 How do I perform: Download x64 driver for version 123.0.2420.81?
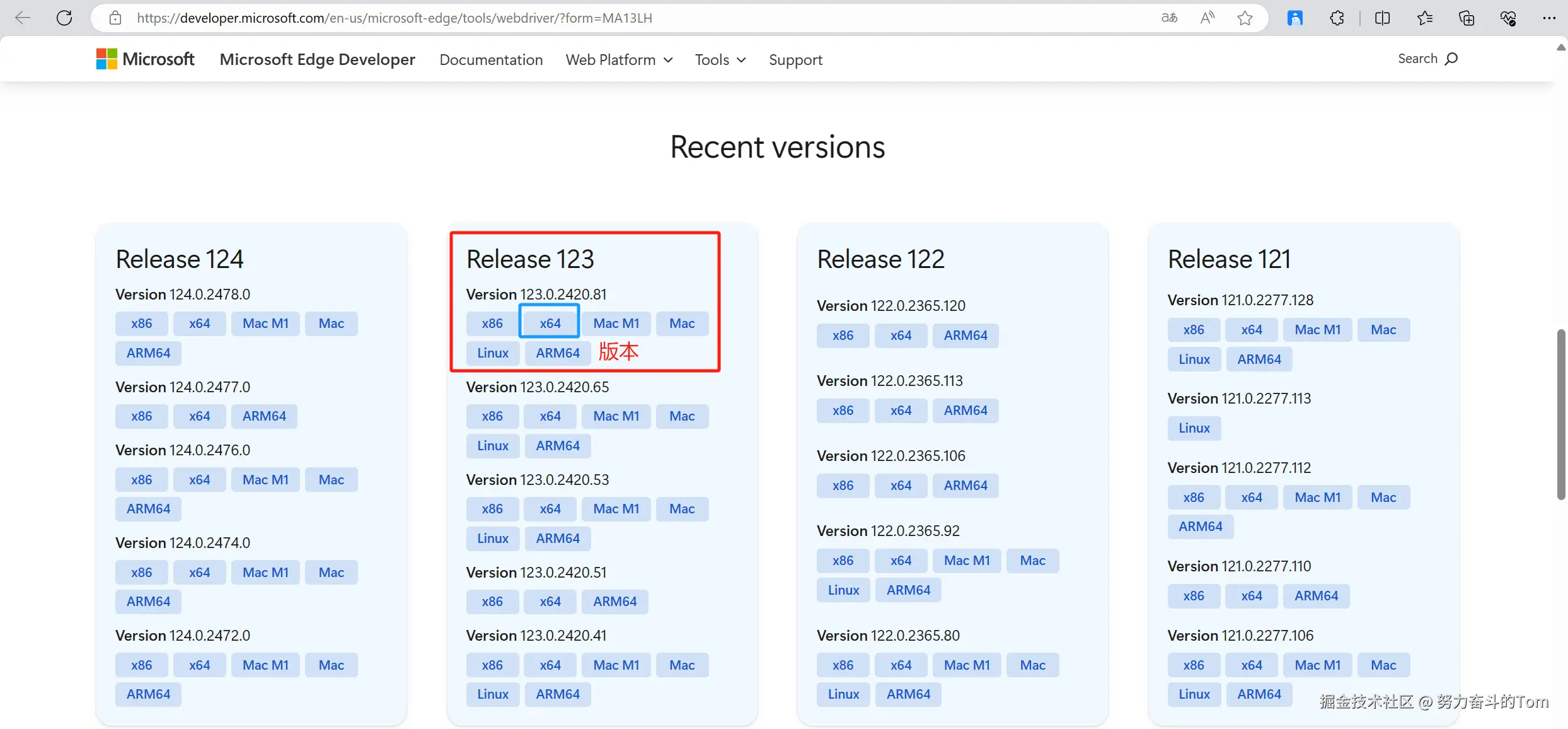click(550, 324)
